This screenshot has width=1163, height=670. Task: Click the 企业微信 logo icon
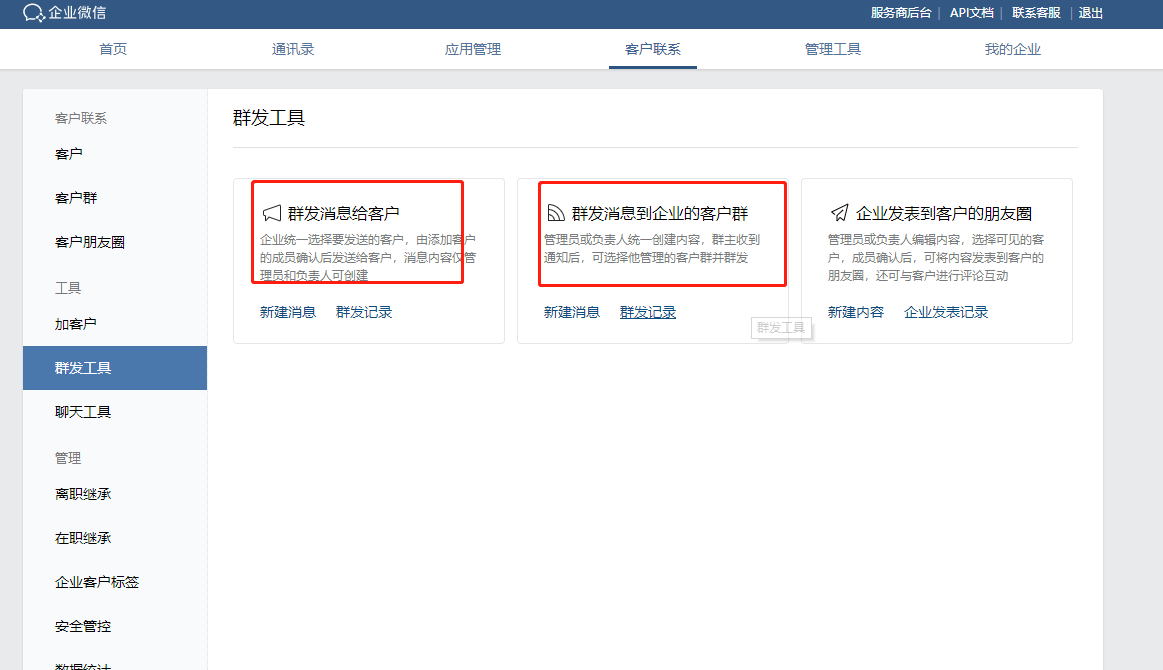[x=33, y=13]
